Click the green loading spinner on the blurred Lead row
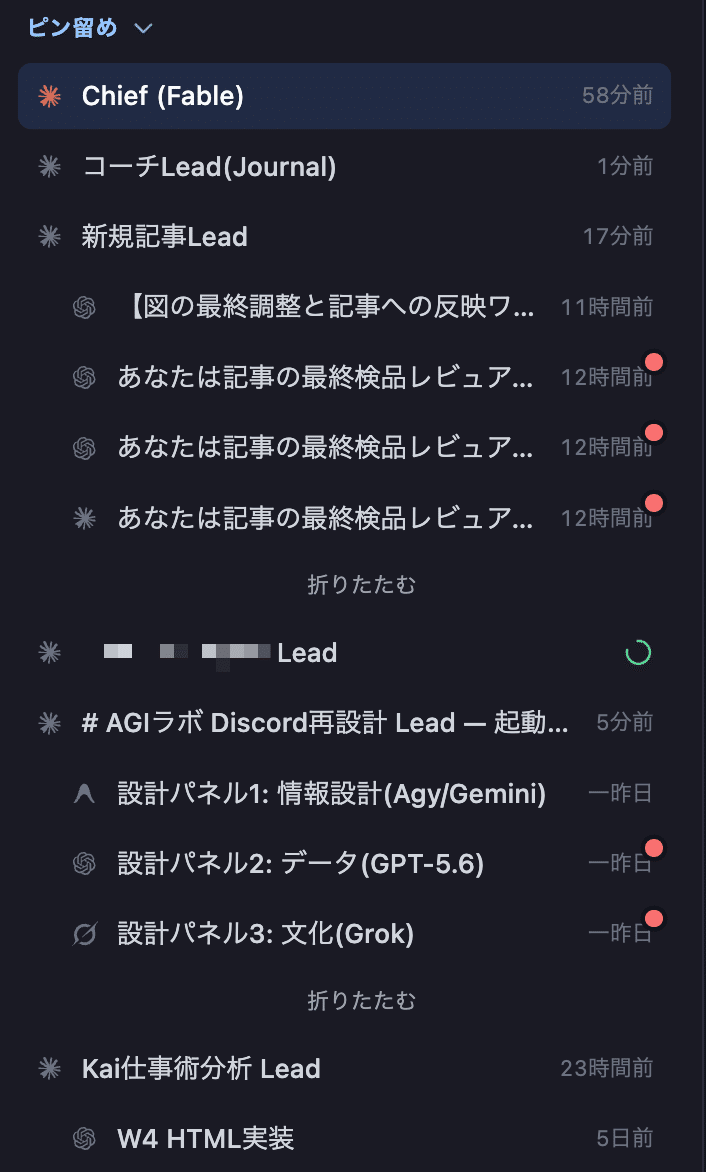Image resolution: width=706 pixels, height=1172 pixels. coord(638,653)
